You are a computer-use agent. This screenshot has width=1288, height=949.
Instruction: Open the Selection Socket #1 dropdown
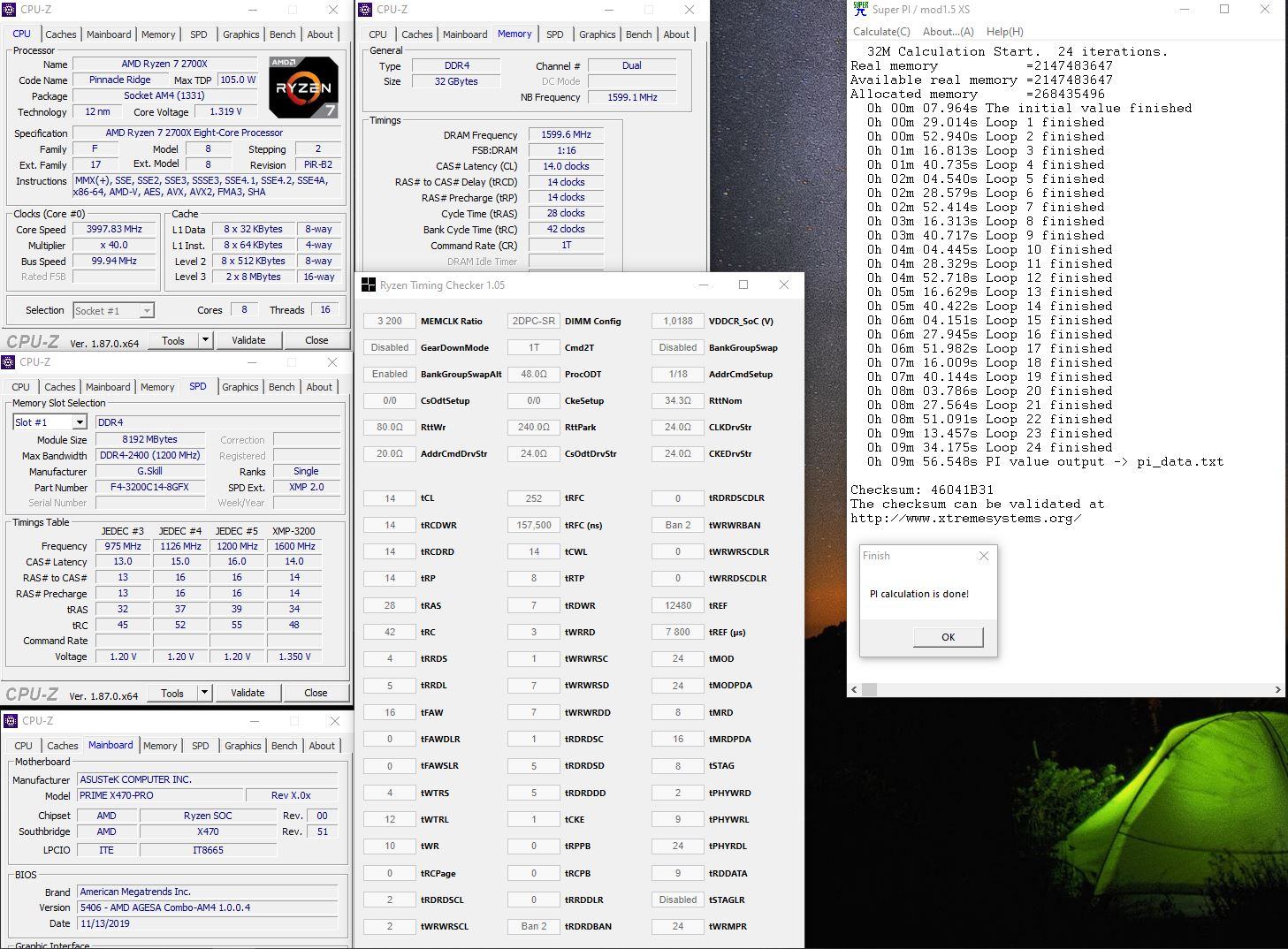(x=113, y=310)
